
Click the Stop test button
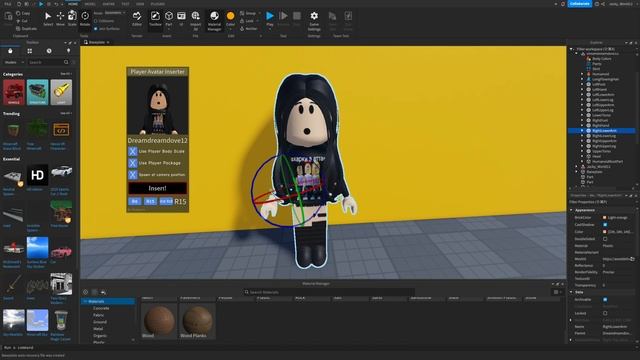pyautogui.click(x=297, y=19)
